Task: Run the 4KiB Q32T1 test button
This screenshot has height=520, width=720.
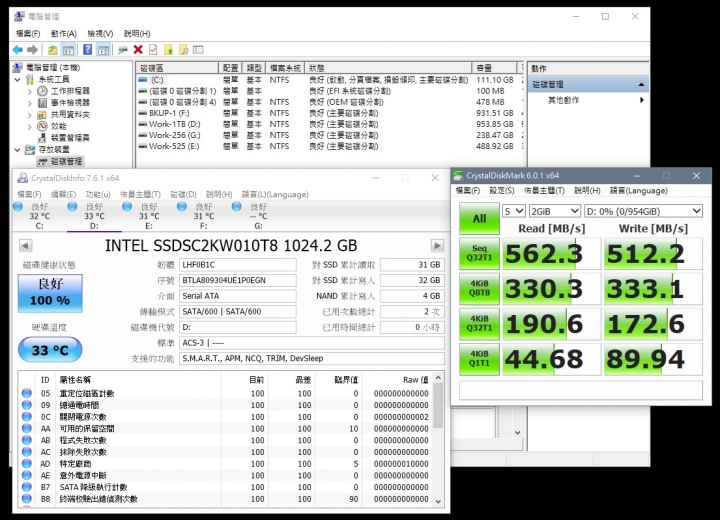Action: (x=479, y=324)
